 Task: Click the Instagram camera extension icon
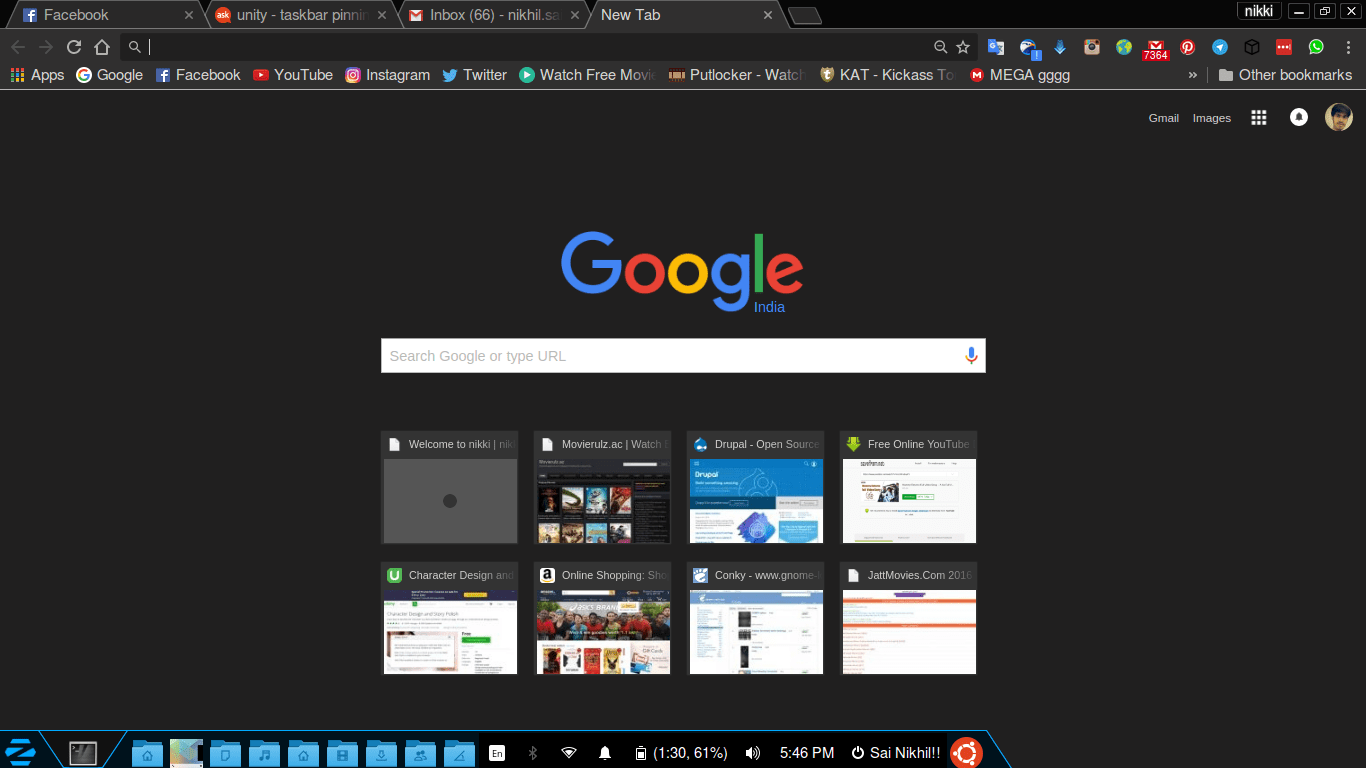click(x=1091, y=46)
